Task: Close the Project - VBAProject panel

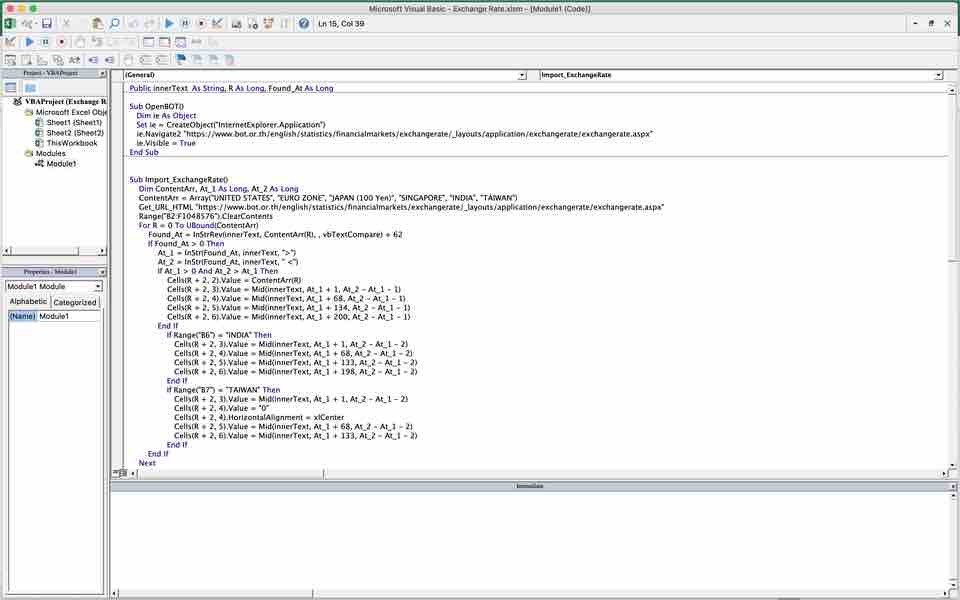Action: coord(102,73)
